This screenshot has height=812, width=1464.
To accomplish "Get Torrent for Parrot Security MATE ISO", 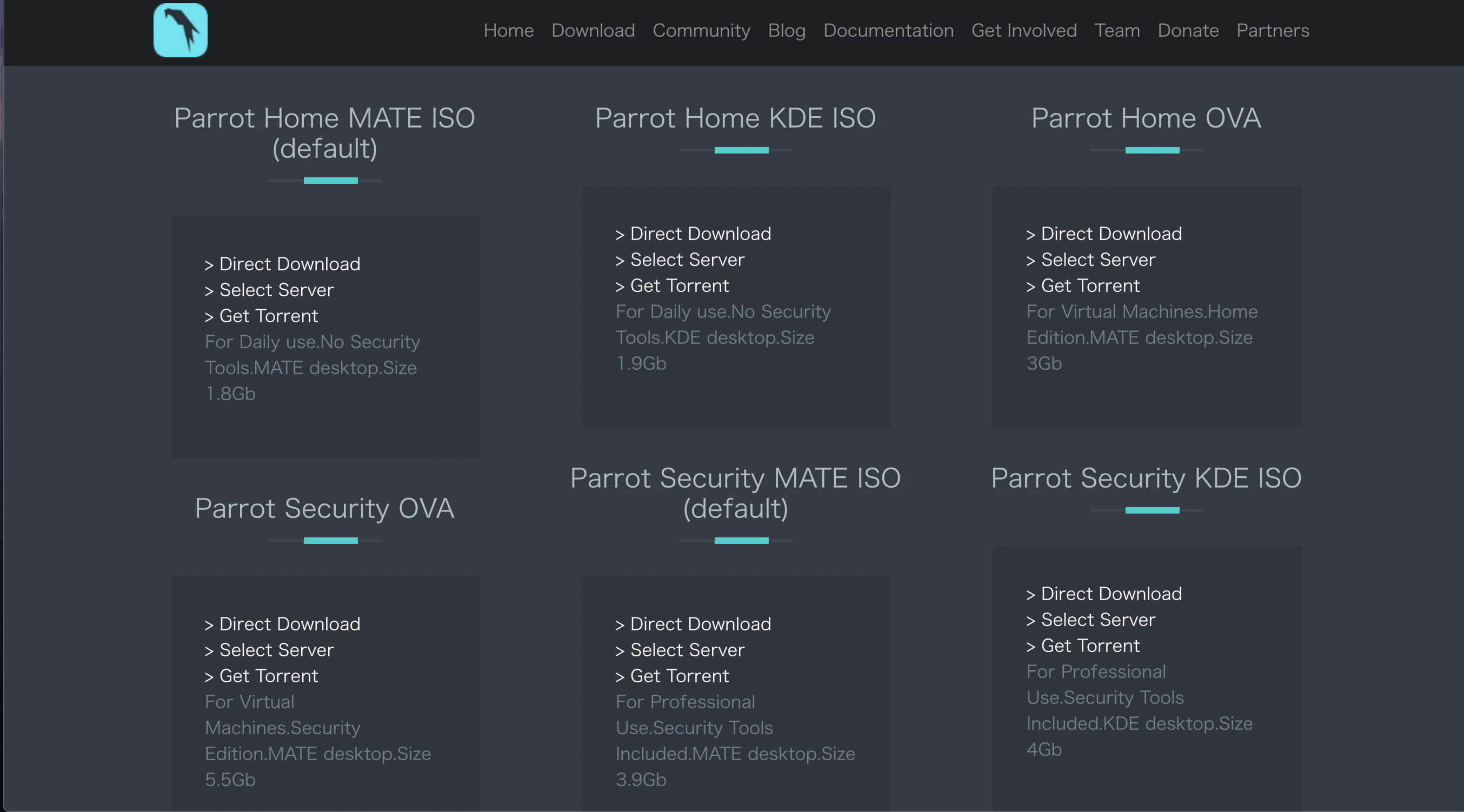I will click(x=678, y=676).
